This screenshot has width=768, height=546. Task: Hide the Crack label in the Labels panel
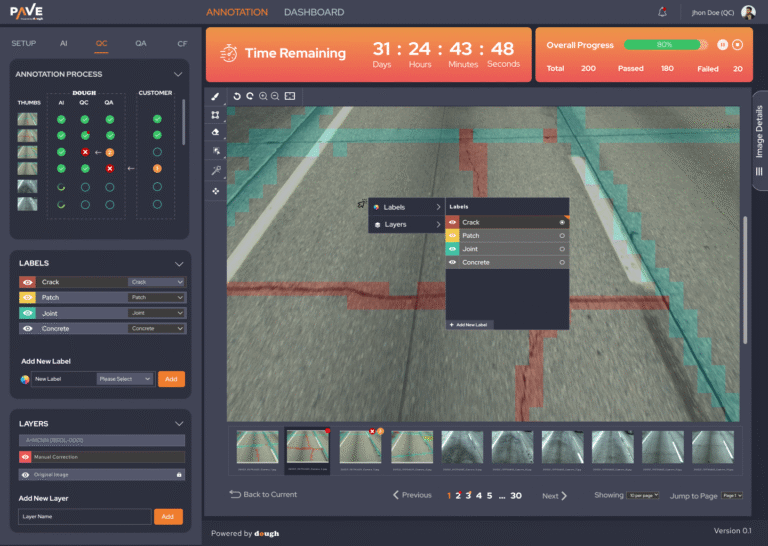[x=27, y=282]
